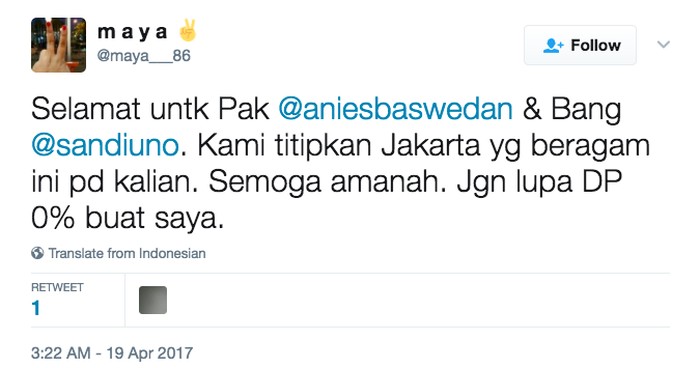Click the 3:22 AM time text

click(x=61, y=353)
